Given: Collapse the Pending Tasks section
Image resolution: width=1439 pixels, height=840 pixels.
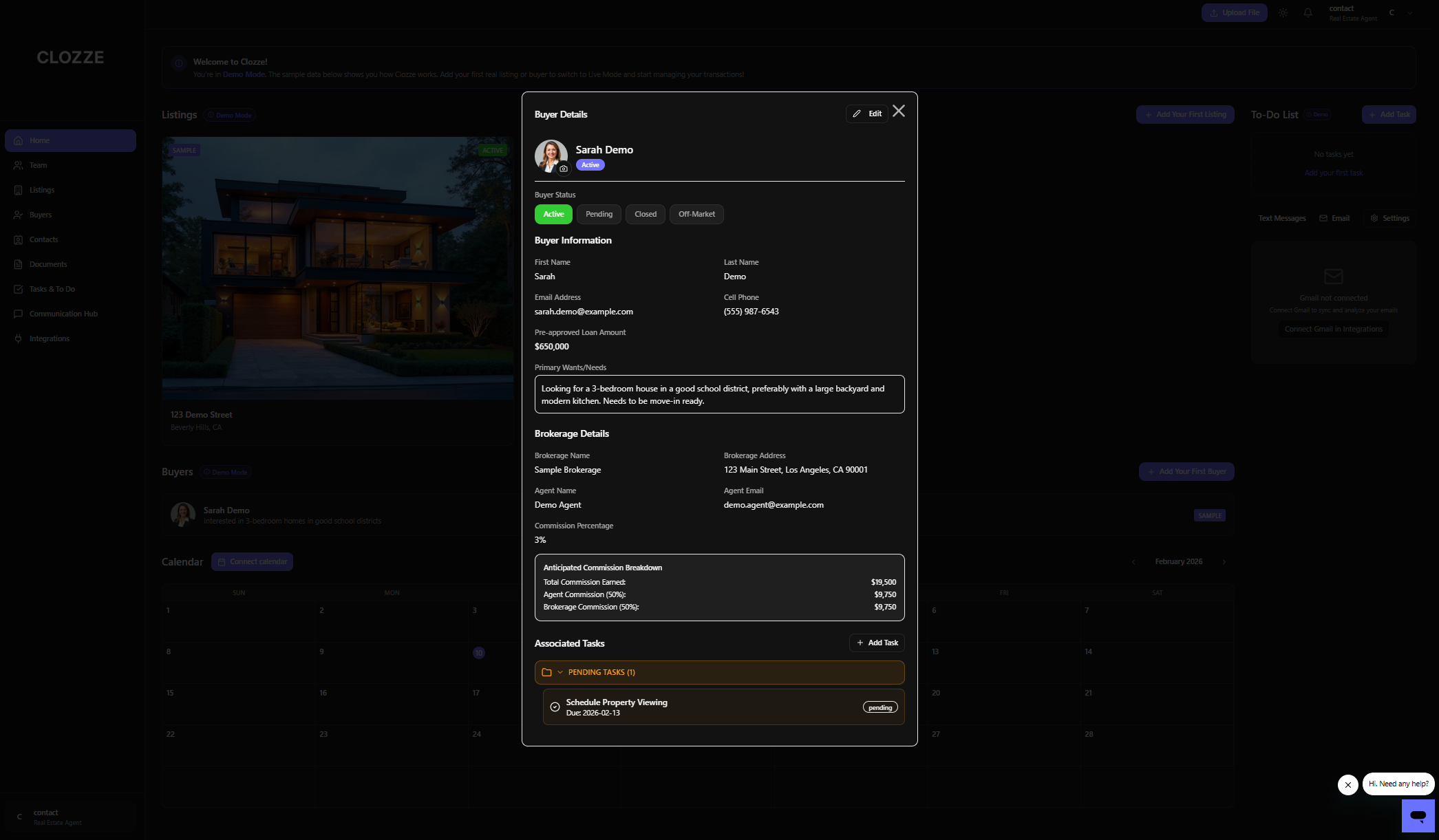Looking at the screenshot, I should click(x=561, y=672).
